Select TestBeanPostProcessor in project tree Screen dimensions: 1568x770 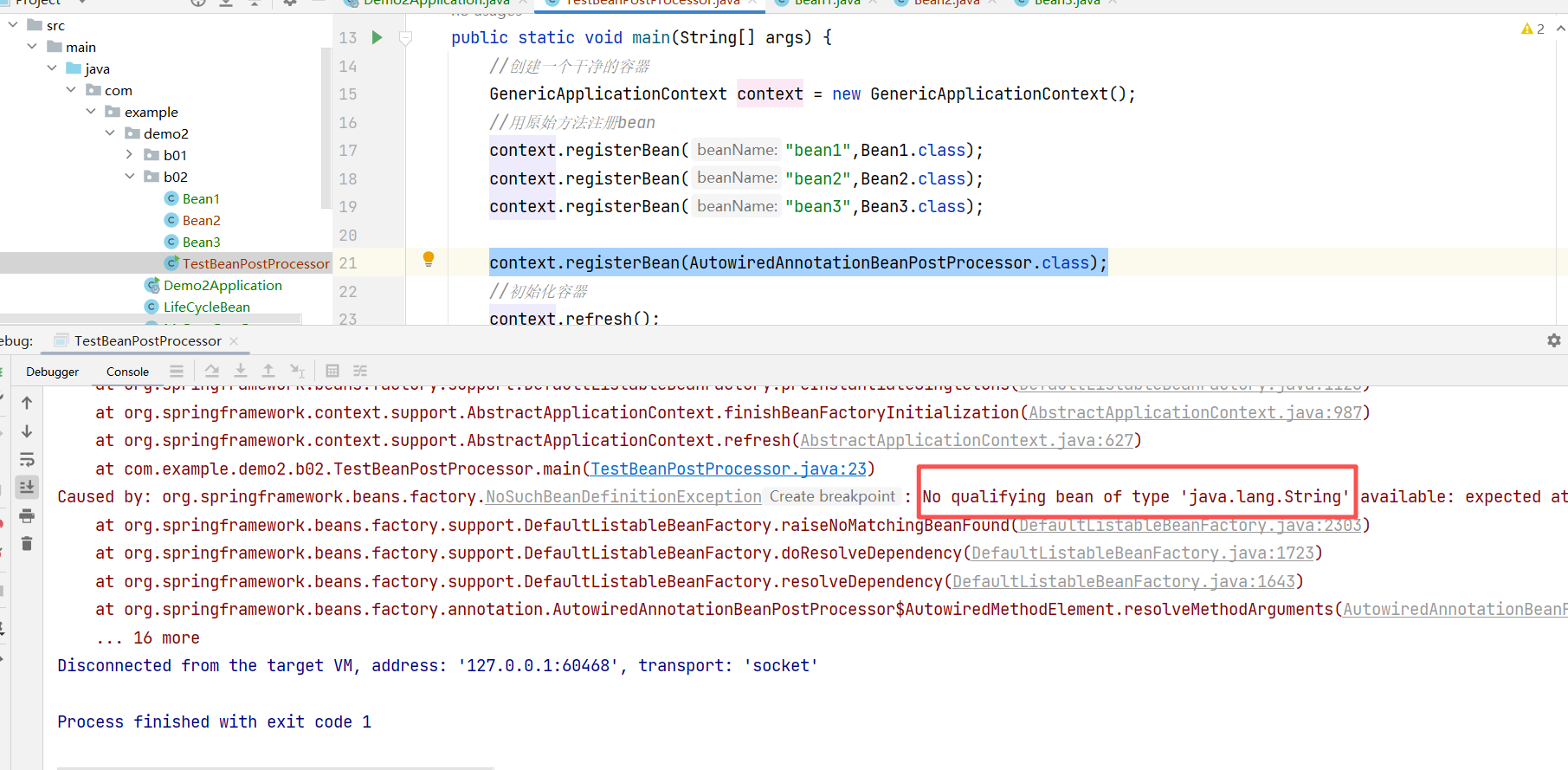[x=255, y=263]
